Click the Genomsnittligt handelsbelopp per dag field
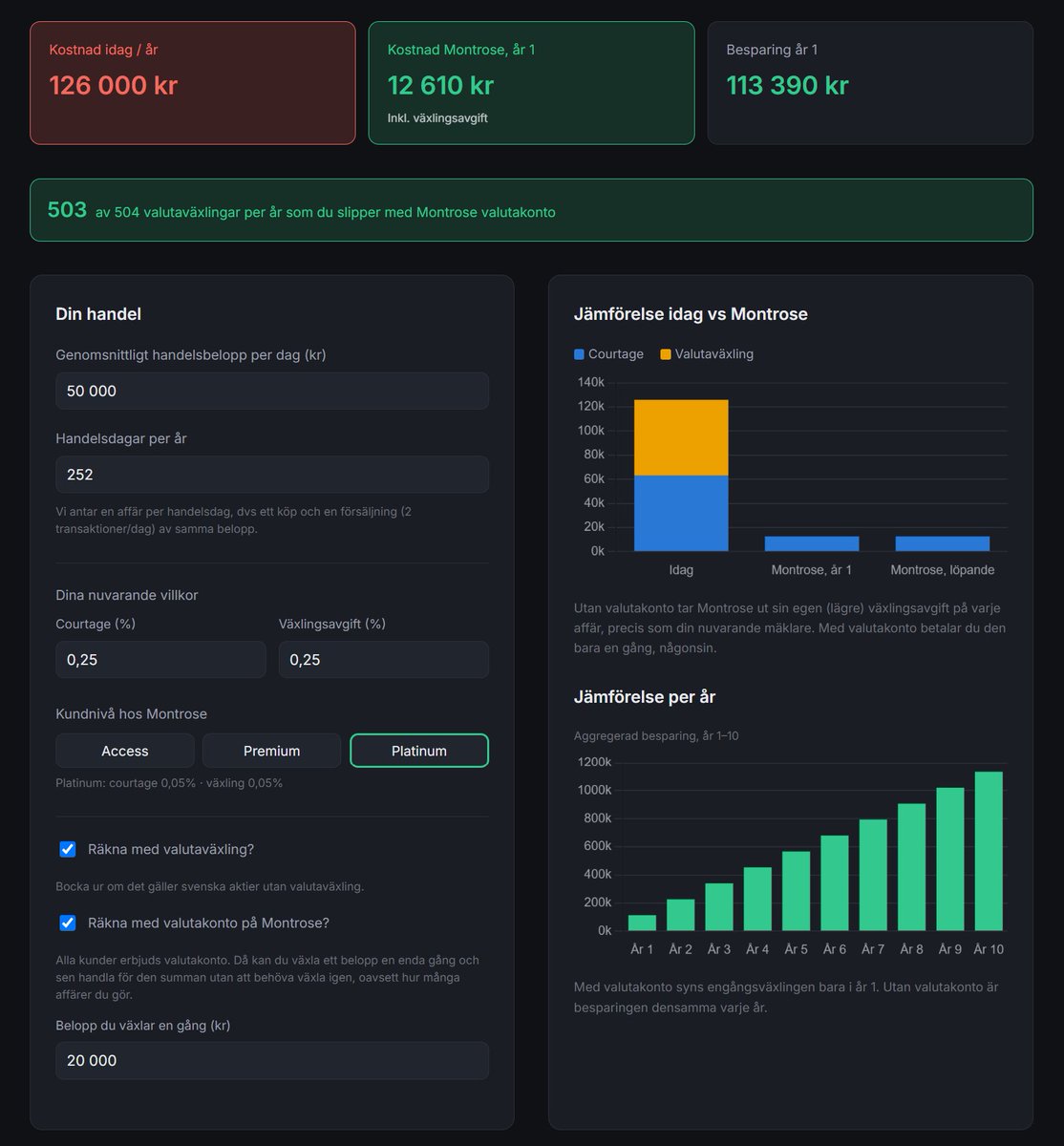 point(272,391)
